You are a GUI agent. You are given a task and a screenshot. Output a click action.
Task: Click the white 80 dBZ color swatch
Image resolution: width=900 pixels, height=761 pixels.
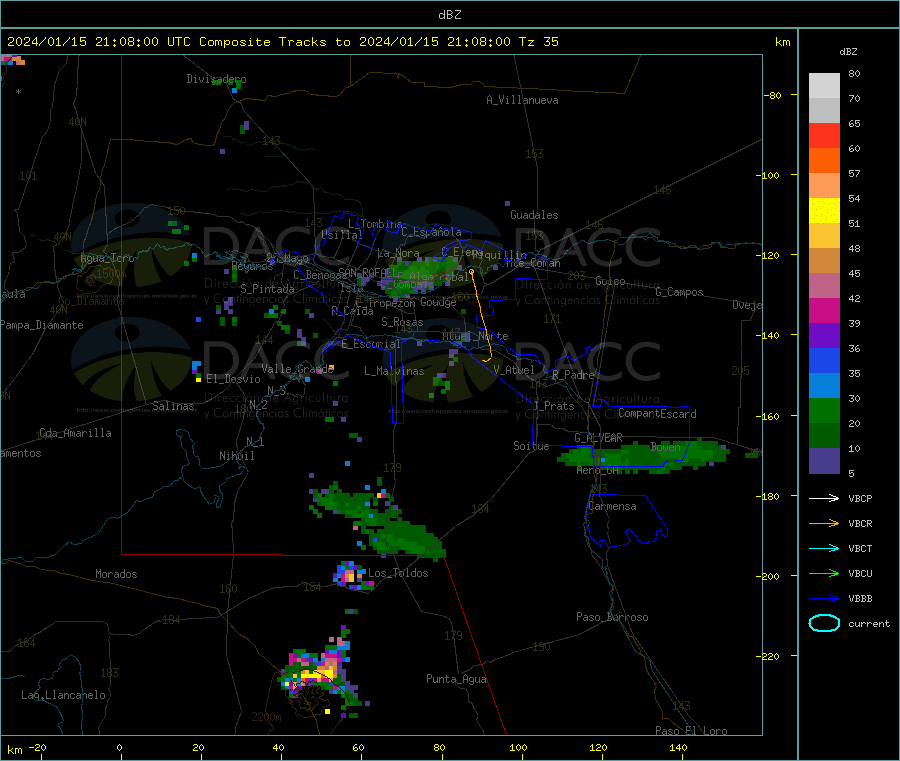click(x=824, y=86)
